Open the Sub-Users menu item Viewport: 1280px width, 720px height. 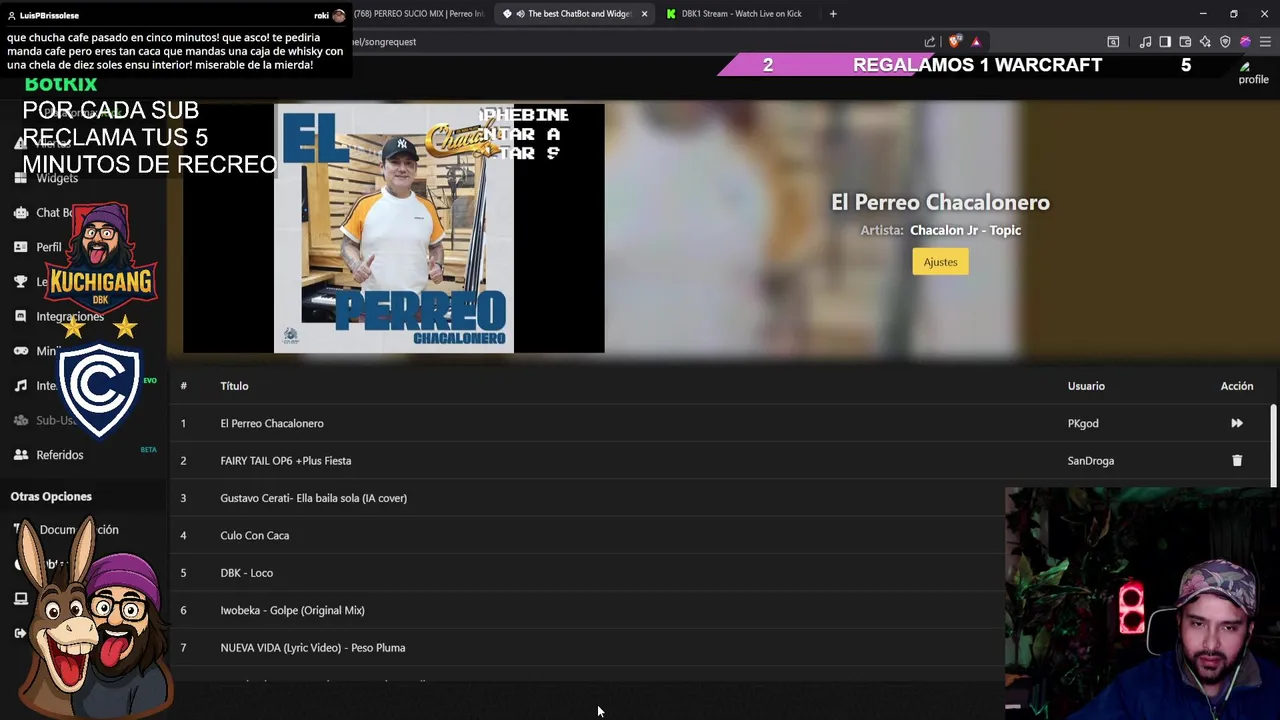pyautogui.click(x=56, y=420)
